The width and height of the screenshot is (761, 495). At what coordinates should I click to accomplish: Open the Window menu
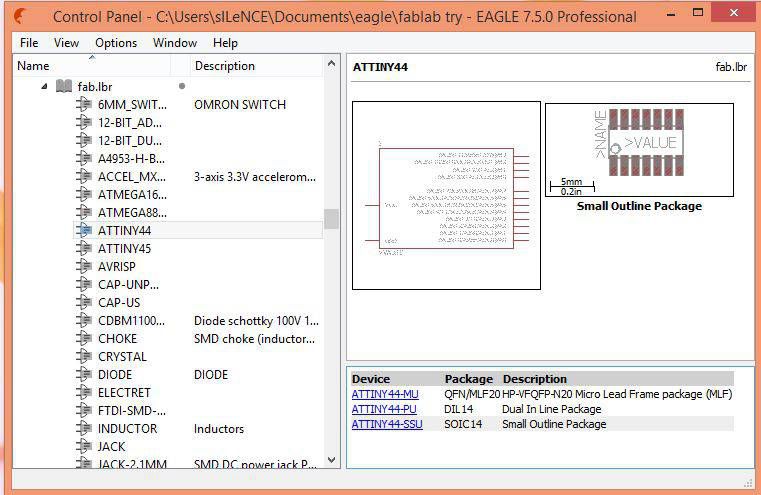click(x=175, y=43)
